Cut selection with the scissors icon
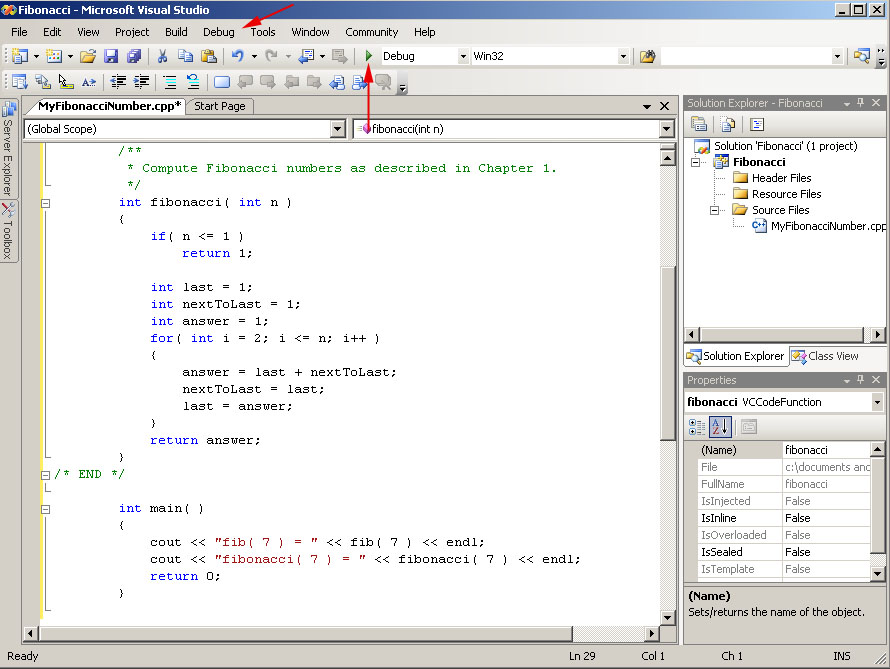 coord(162,56)
